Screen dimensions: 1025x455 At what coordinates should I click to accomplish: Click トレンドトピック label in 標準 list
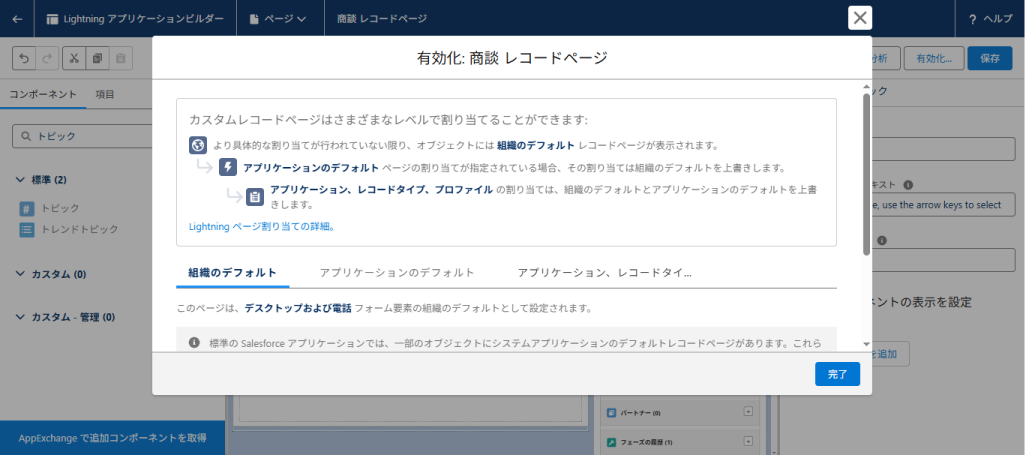80,229
